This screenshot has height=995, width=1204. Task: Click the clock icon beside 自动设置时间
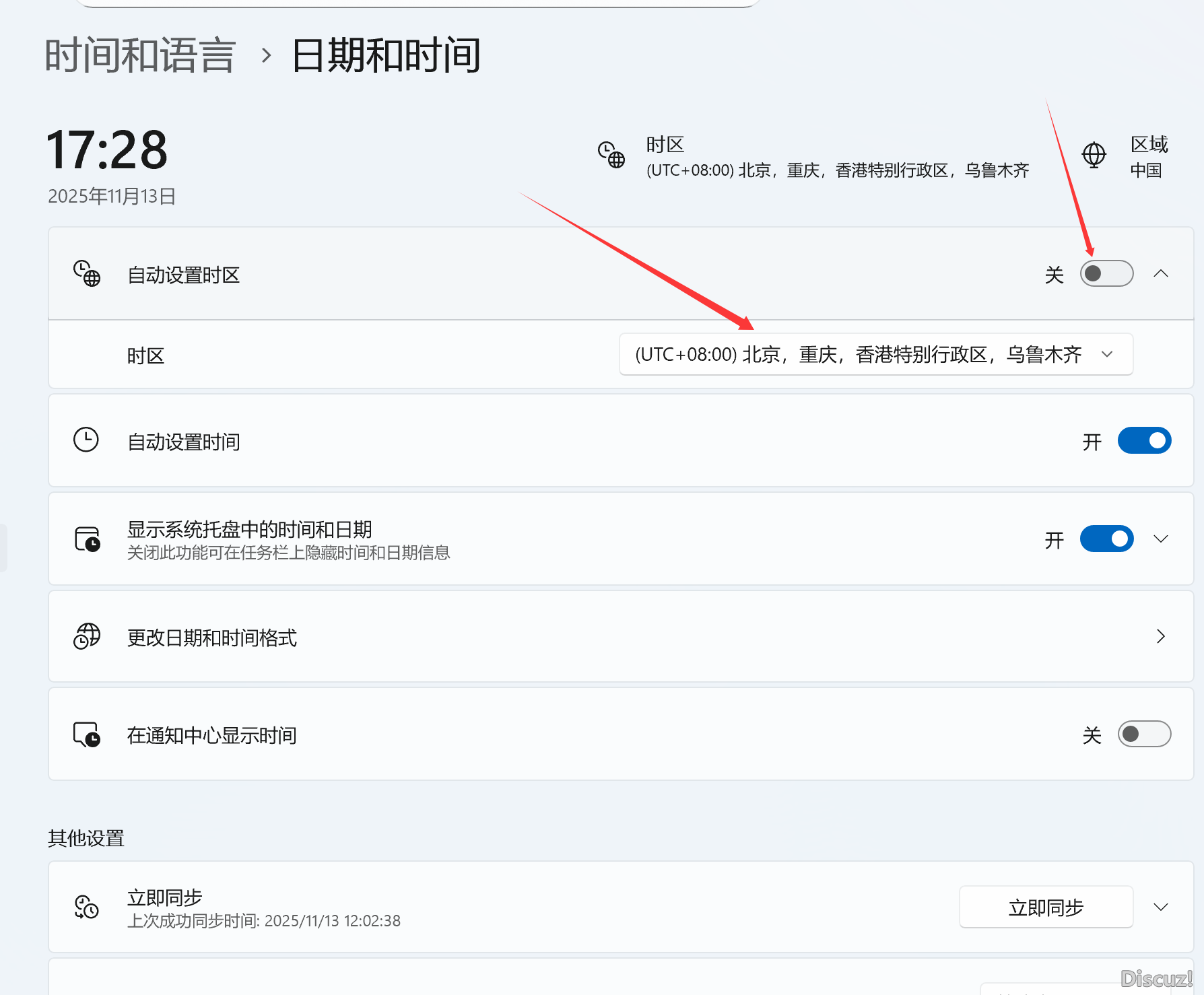pyautogui.click(x=86, y=441)
